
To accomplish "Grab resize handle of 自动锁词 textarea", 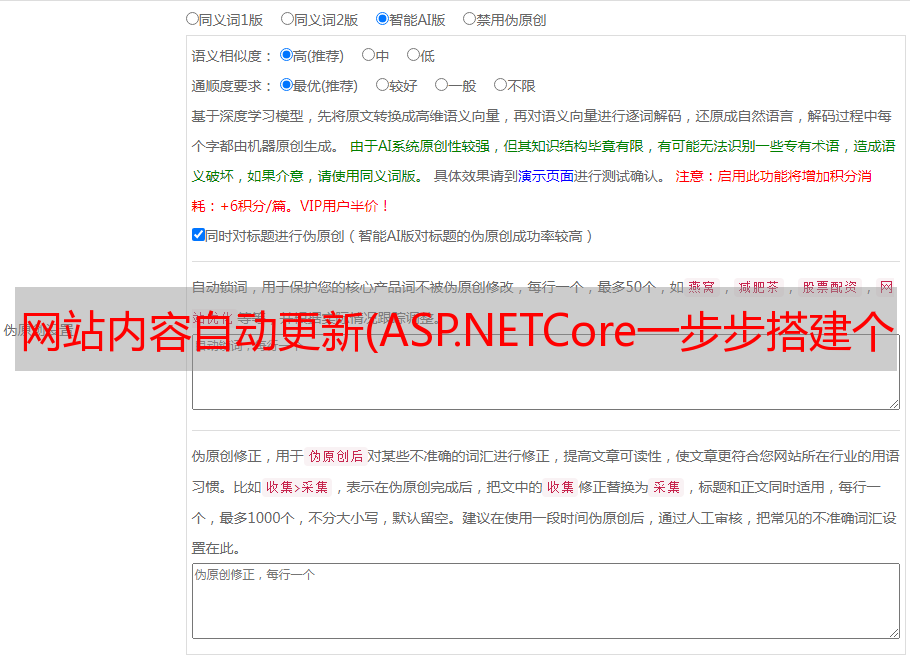I will tap(894, 404).
